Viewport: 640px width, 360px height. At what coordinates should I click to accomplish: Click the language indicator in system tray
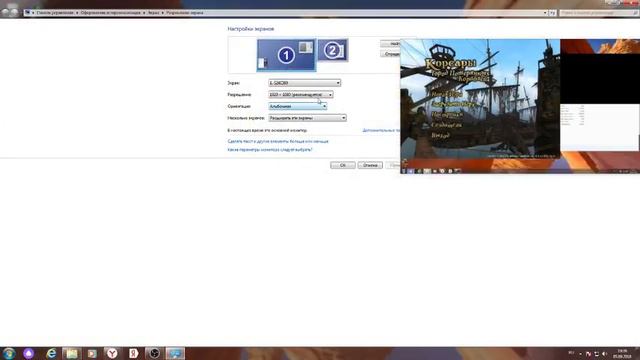point(571,353)
